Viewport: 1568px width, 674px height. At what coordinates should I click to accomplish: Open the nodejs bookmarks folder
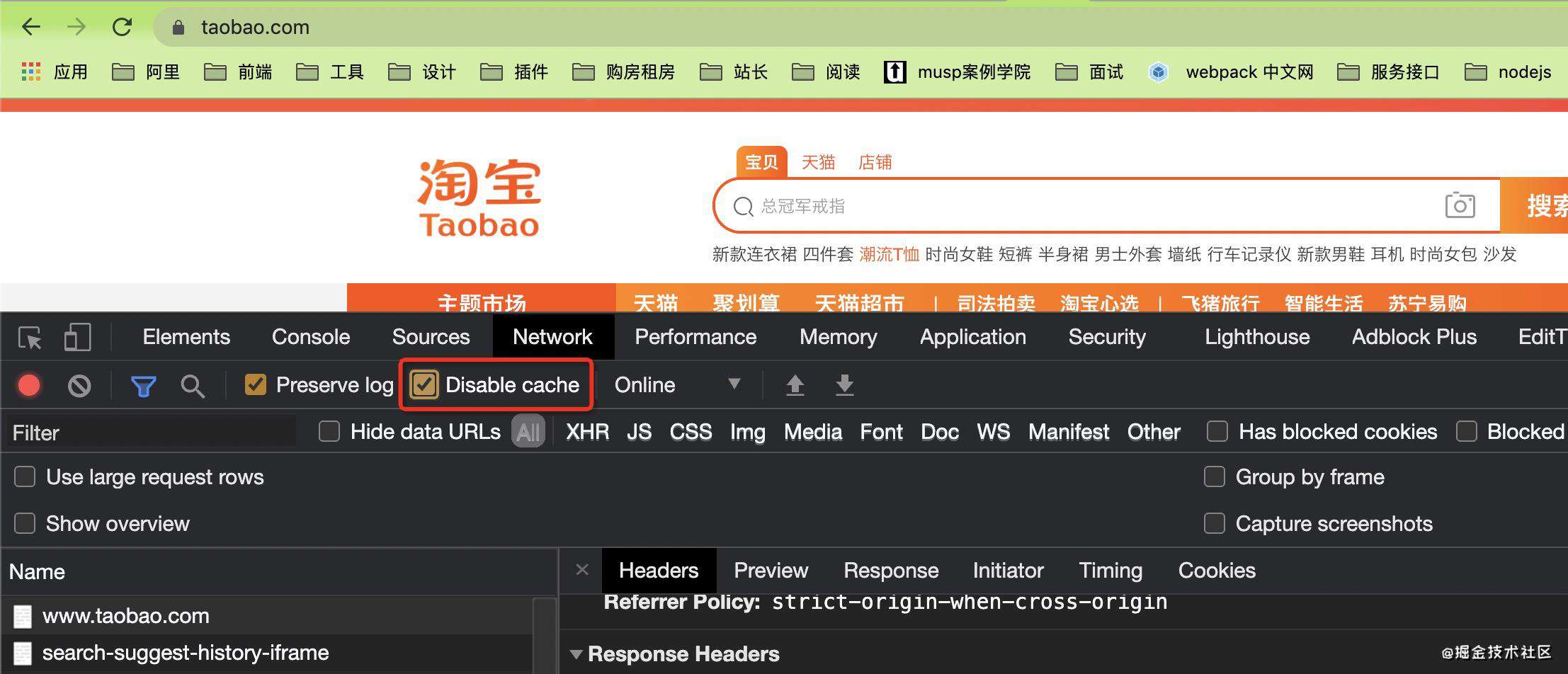coord(1508,72)
